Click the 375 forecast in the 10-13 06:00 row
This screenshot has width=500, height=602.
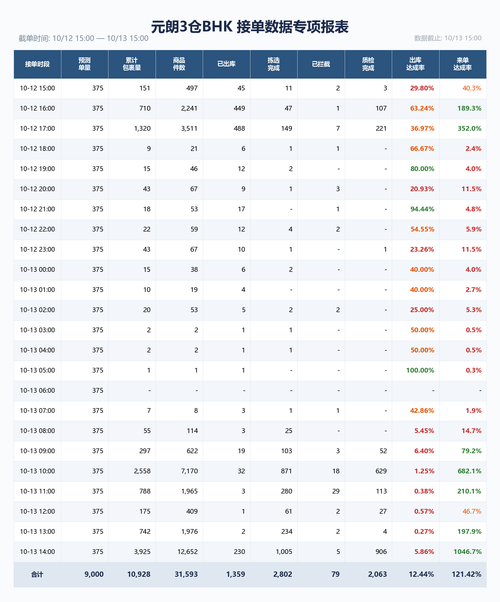point(98,390)
